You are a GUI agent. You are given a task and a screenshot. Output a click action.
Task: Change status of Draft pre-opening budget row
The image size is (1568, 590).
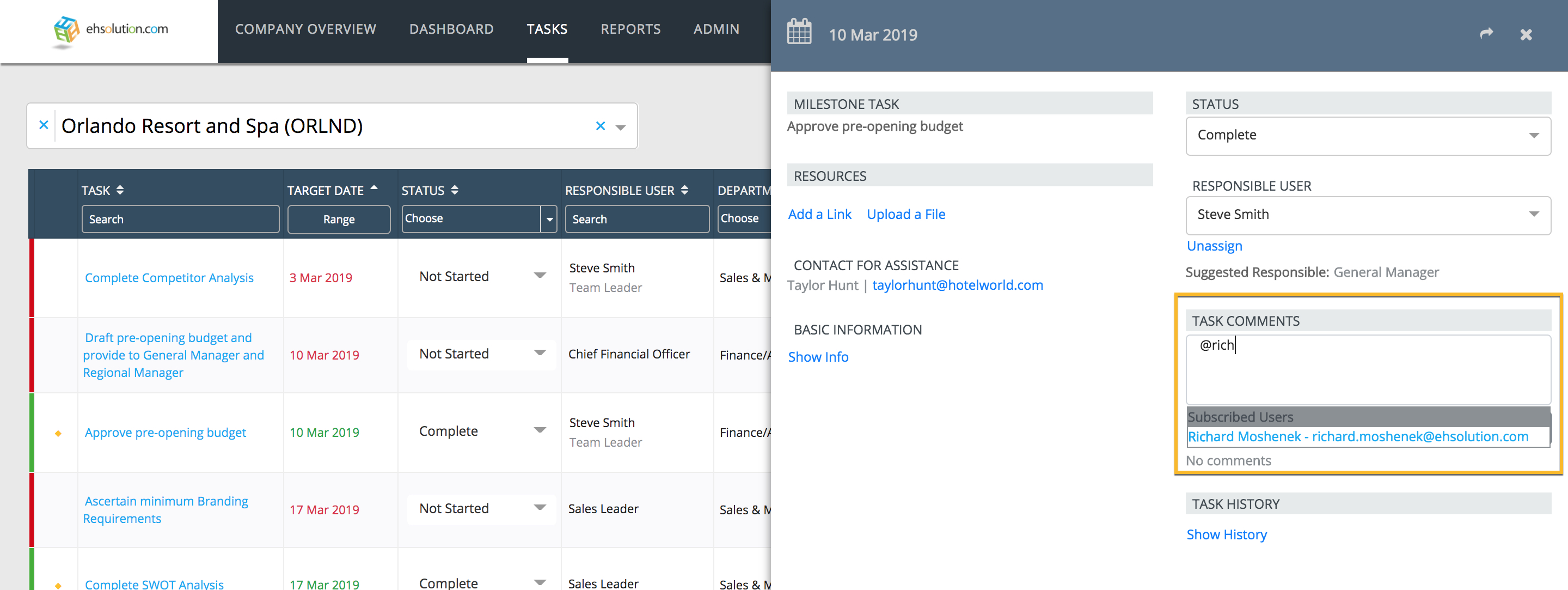tap(481, 354)
